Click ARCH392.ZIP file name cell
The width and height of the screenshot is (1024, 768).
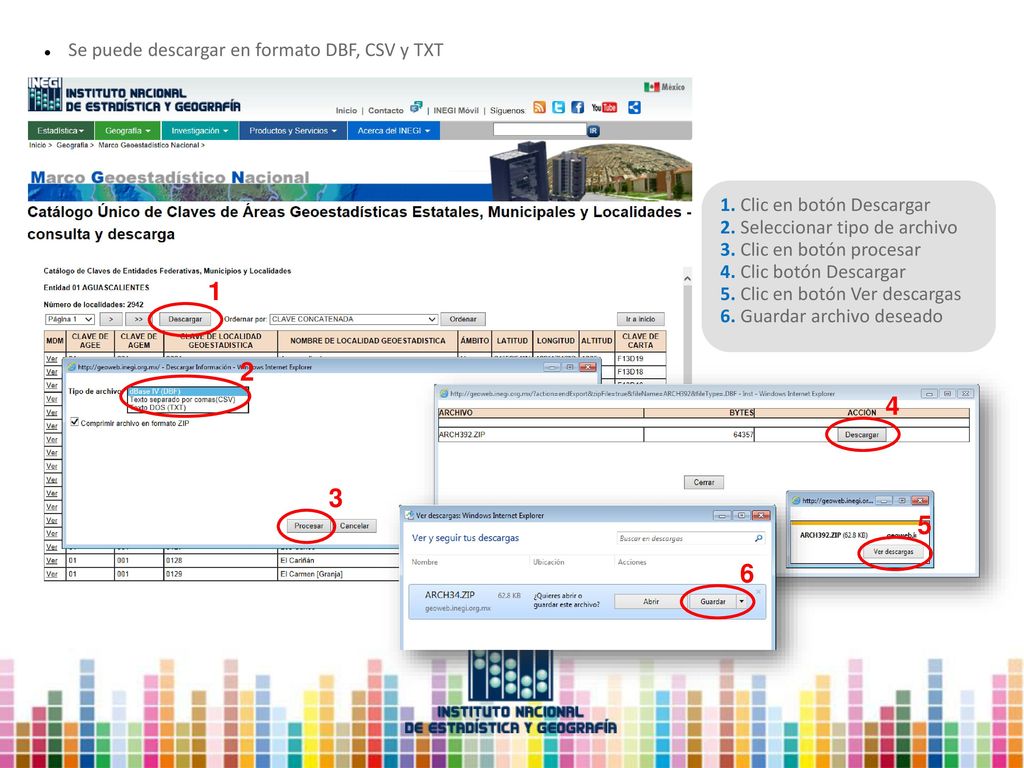541,435
